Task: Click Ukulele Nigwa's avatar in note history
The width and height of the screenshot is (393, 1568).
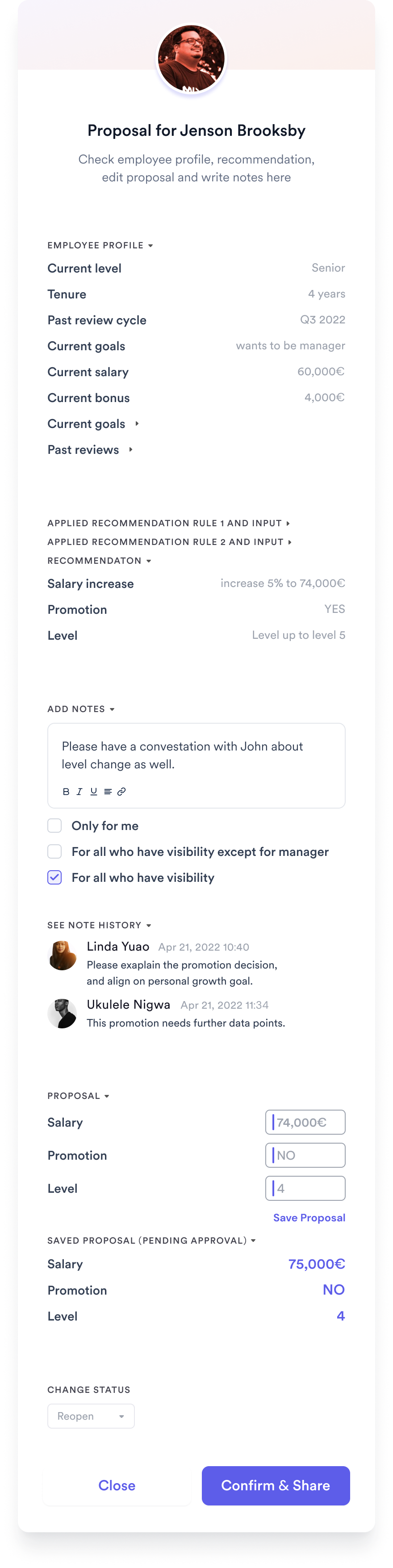Action: pos(62,1014)
